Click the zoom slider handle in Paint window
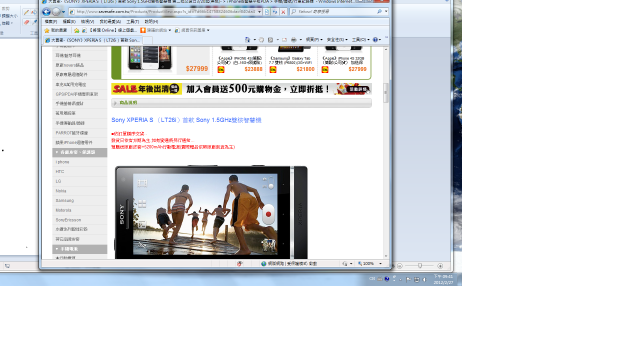 pyautogui.click(x=420, y=266)
